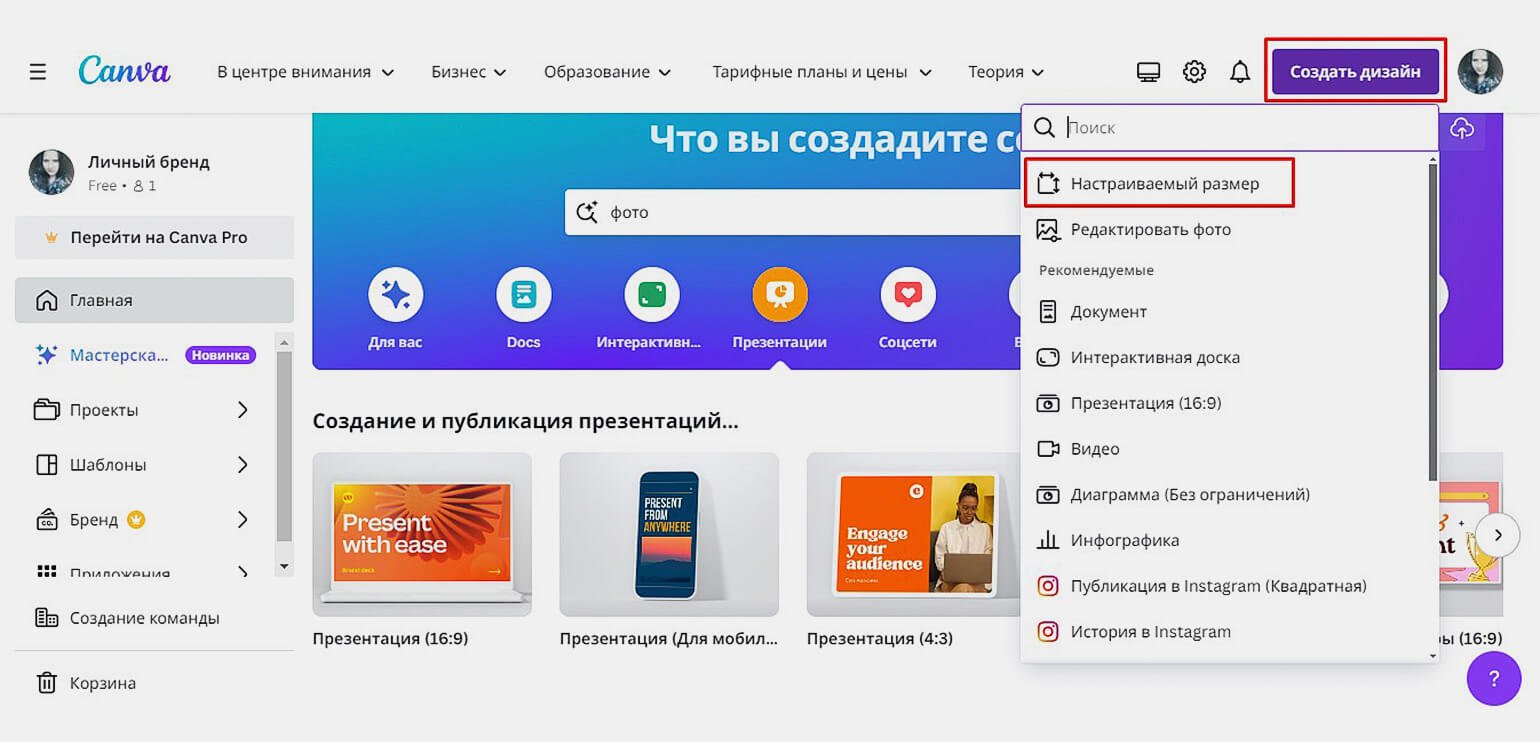The image size is (1540, 742).
Task: Focus the main search field containing фото
Action: [792, 212]
